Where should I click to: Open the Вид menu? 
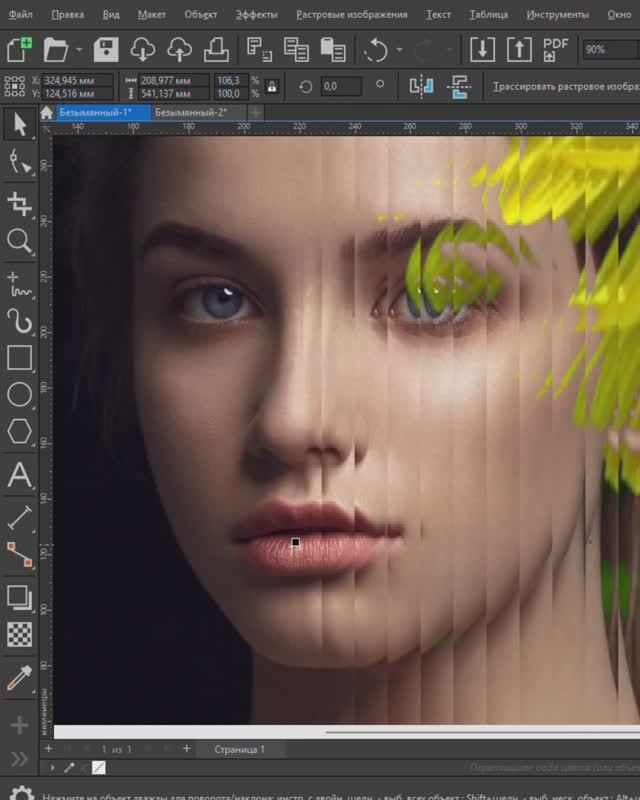click(x=111, y=14)
